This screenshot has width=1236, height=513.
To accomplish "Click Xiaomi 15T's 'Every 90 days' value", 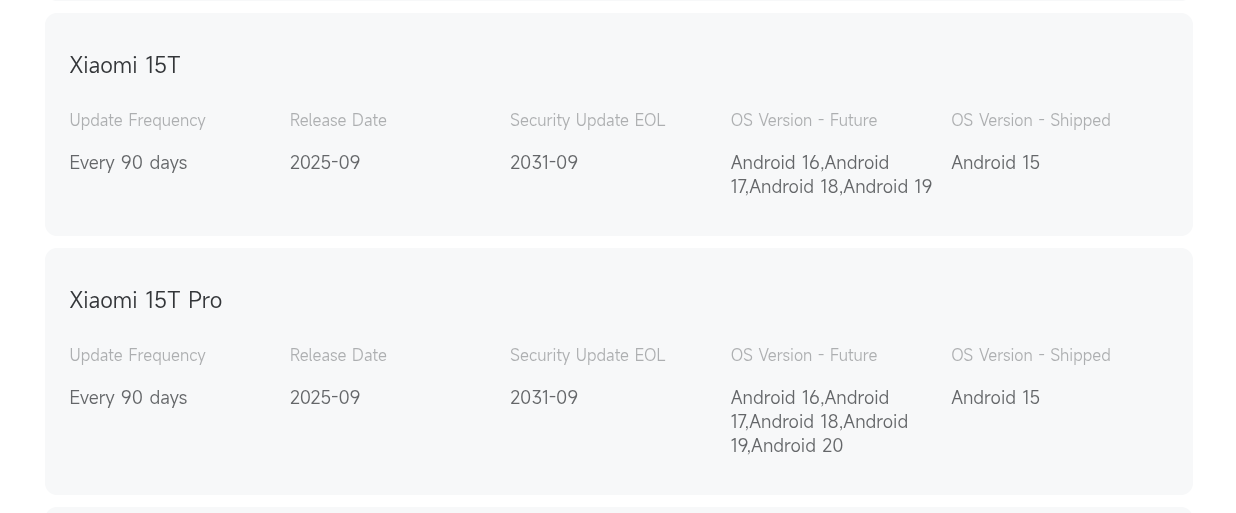I will (128, 162).
